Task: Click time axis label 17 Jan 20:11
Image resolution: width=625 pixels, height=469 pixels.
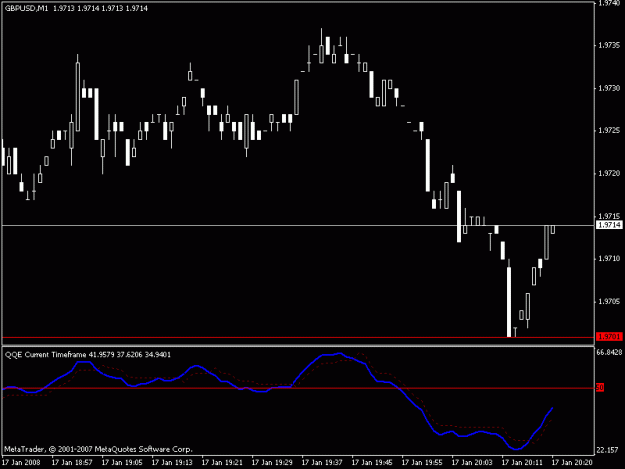Action: (x=522, y=462)
